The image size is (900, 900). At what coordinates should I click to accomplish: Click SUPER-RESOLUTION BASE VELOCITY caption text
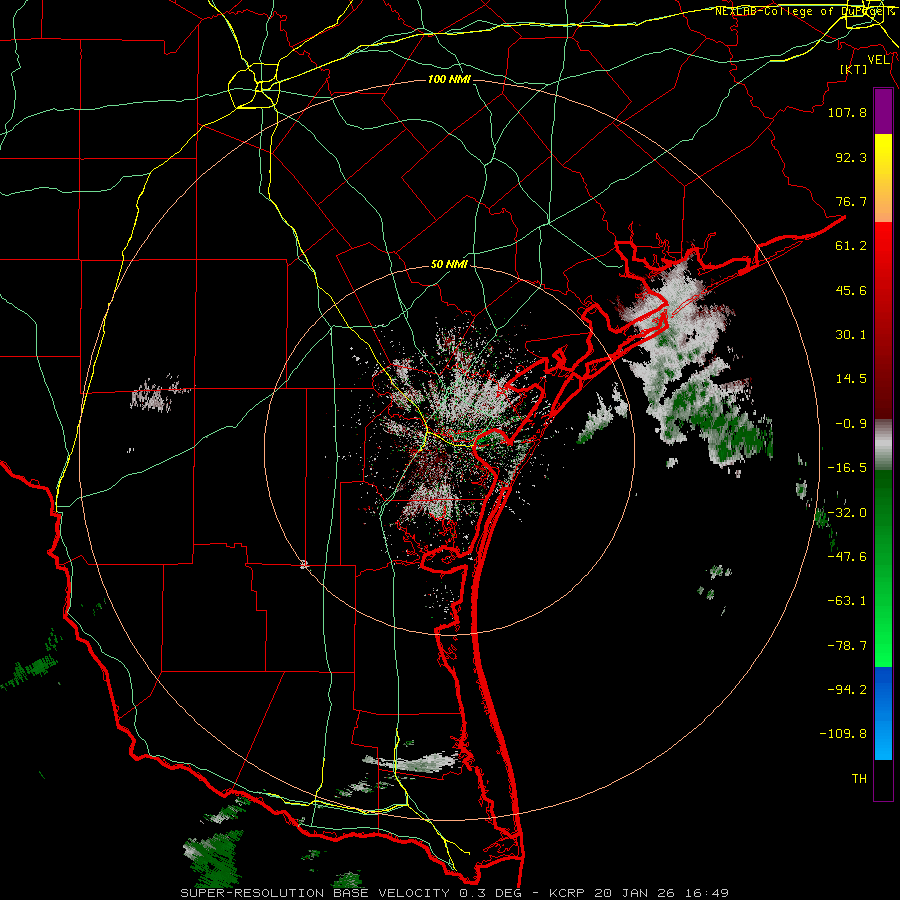point(315,893)
